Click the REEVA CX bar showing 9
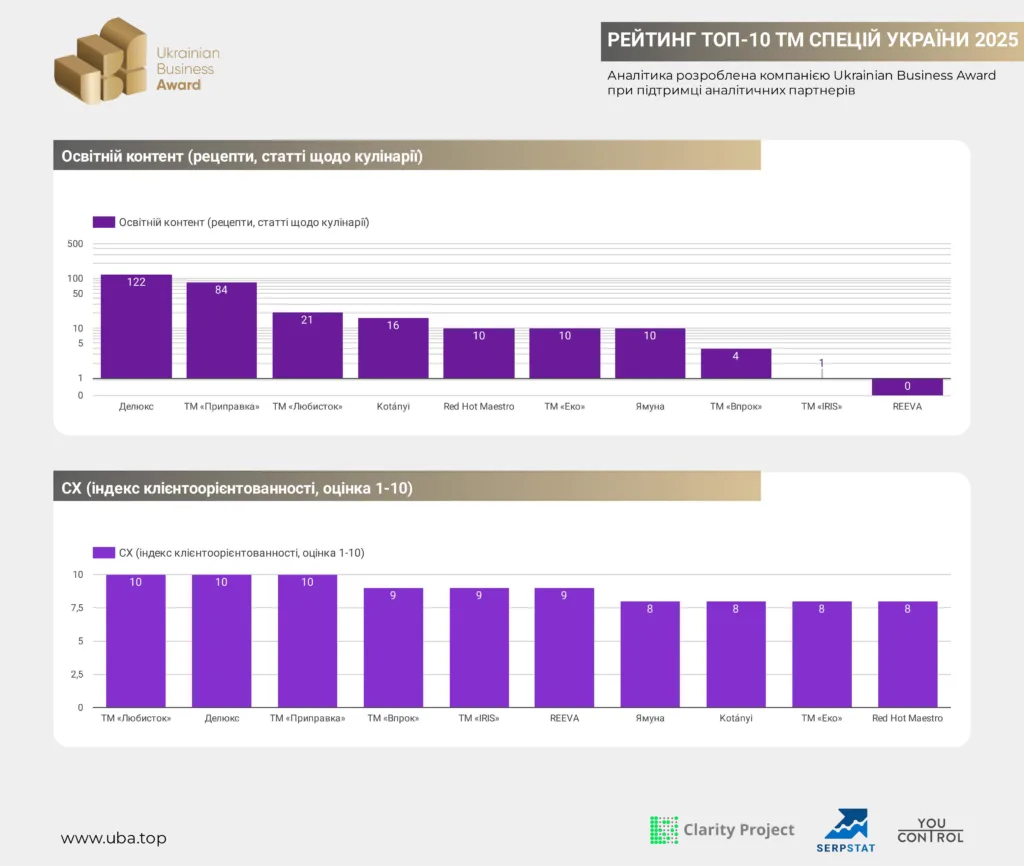 tap(564, 647)
